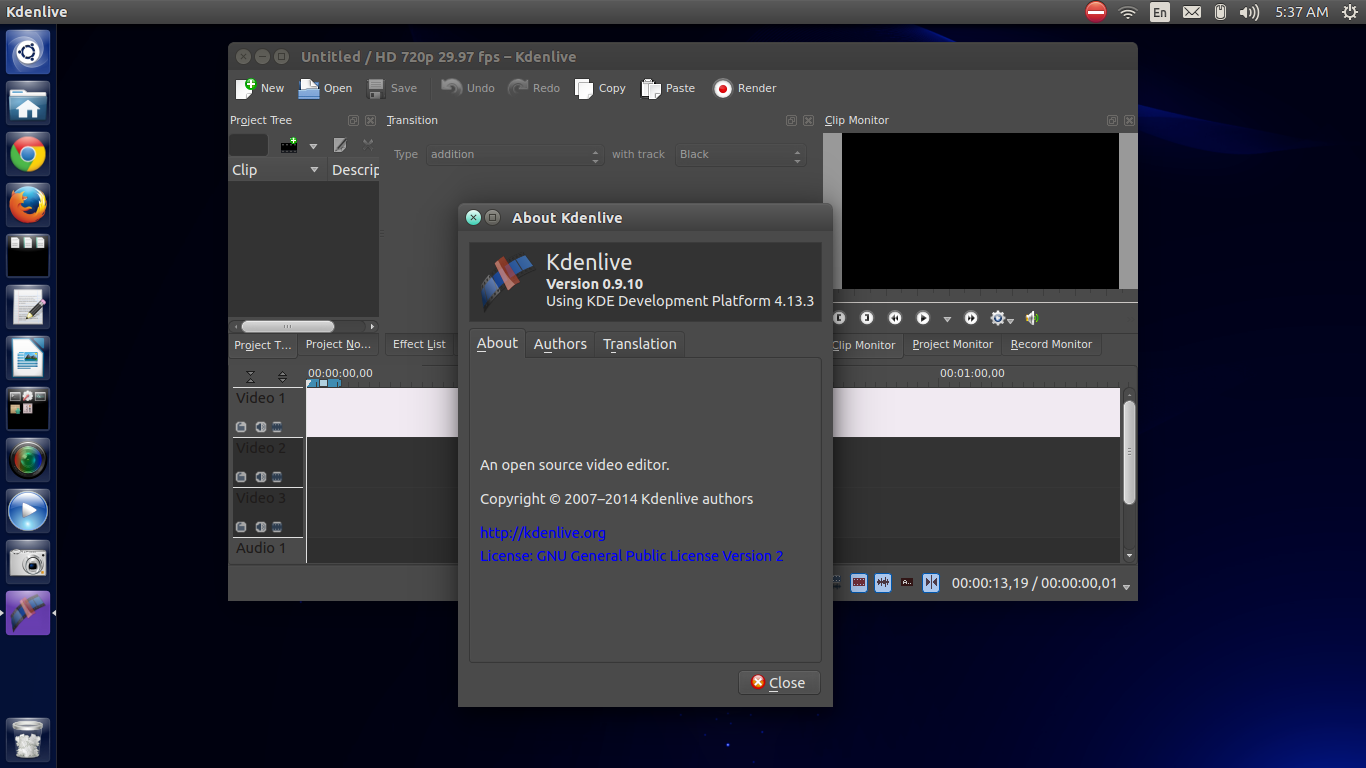Click the rewind button in Clip Monitor
1366x768 pixels.
tap(895, 318)
